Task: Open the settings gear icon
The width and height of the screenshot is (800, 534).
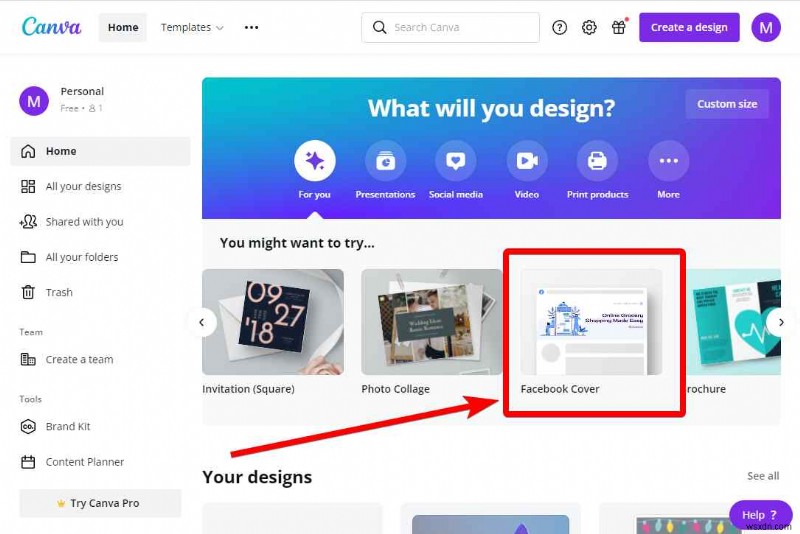Action: pos(589,28)
